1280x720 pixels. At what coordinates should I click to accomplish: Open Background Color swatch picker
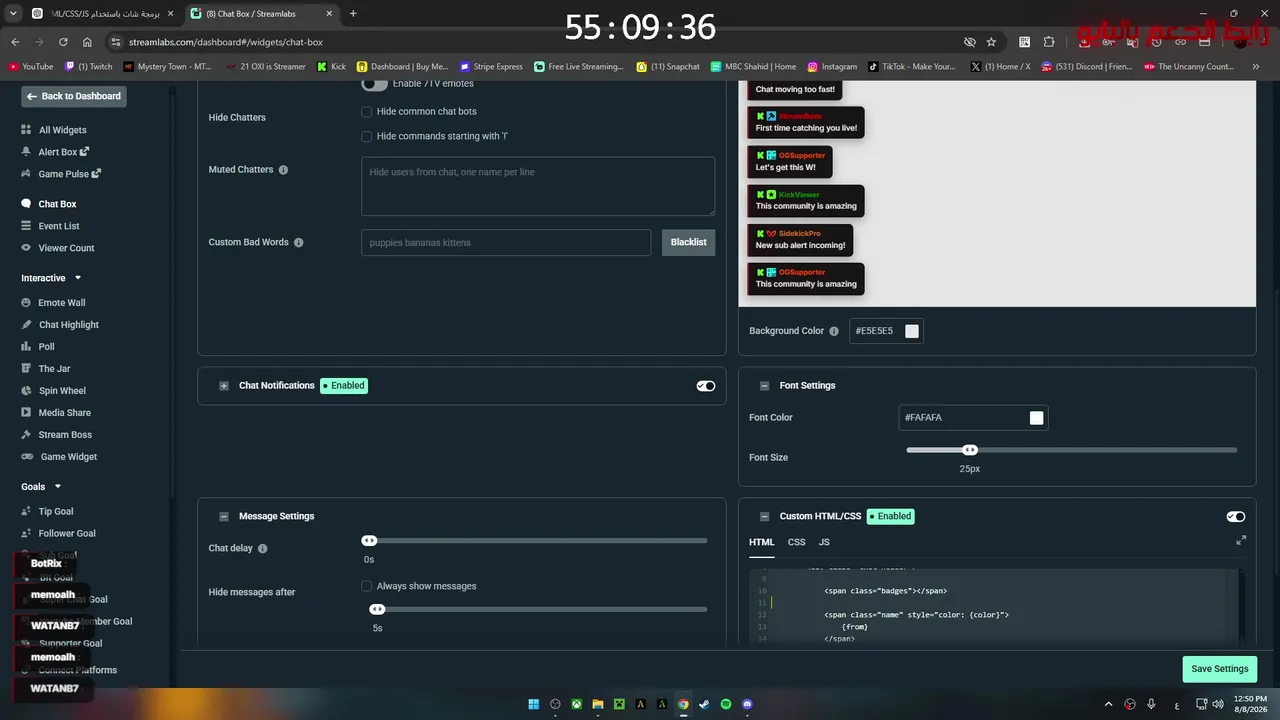click(912, 331)
